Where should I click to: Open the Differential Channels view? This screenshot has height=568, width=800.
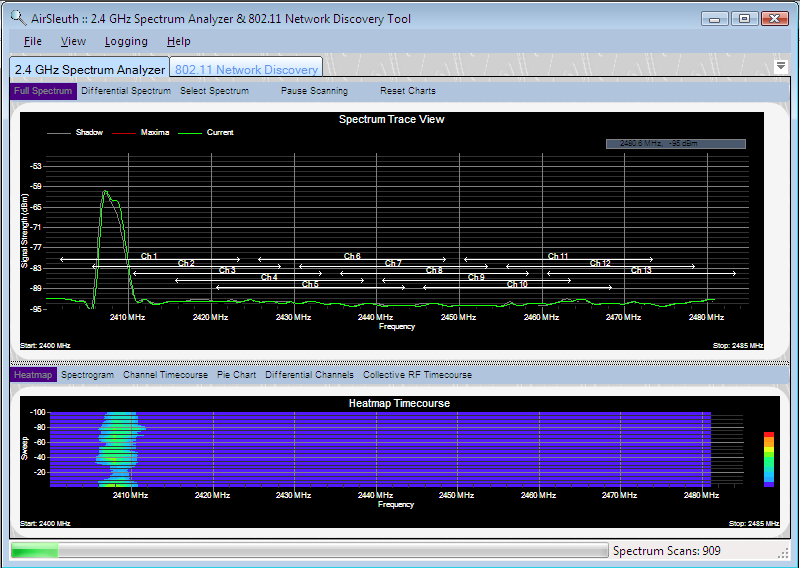pos(309,375)
